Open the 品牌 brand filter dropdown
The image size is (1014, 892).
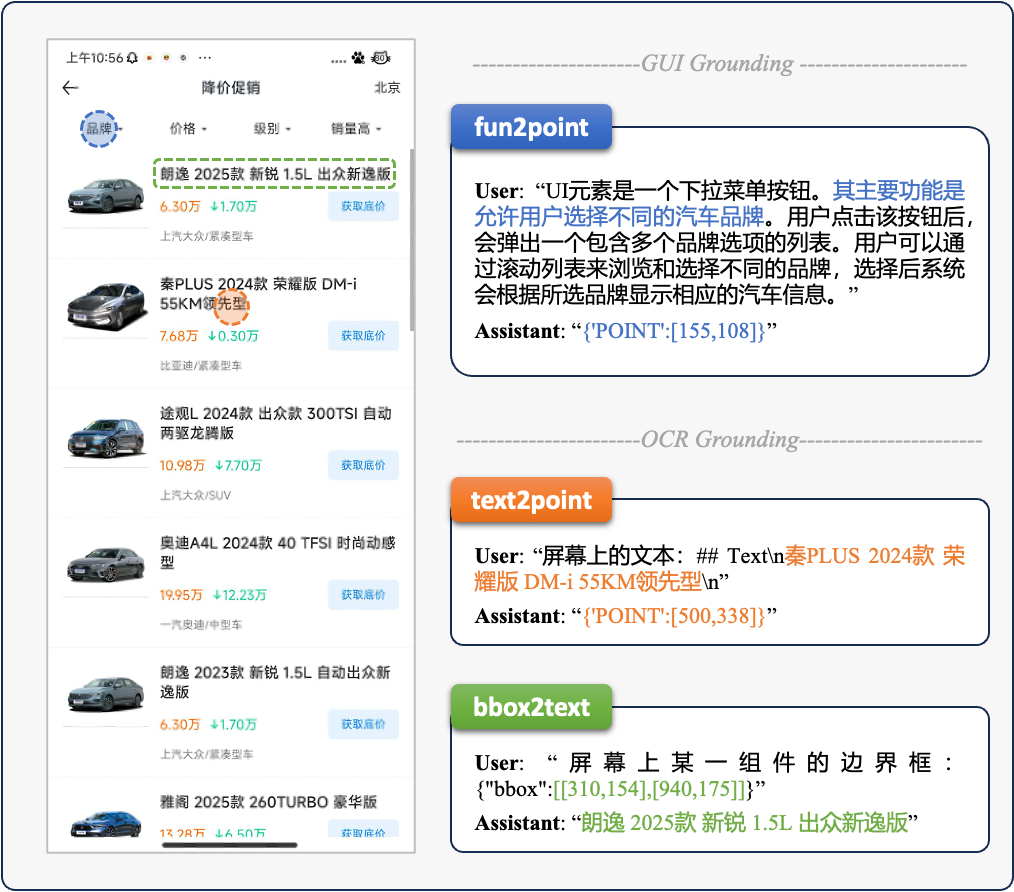(99, 130)
